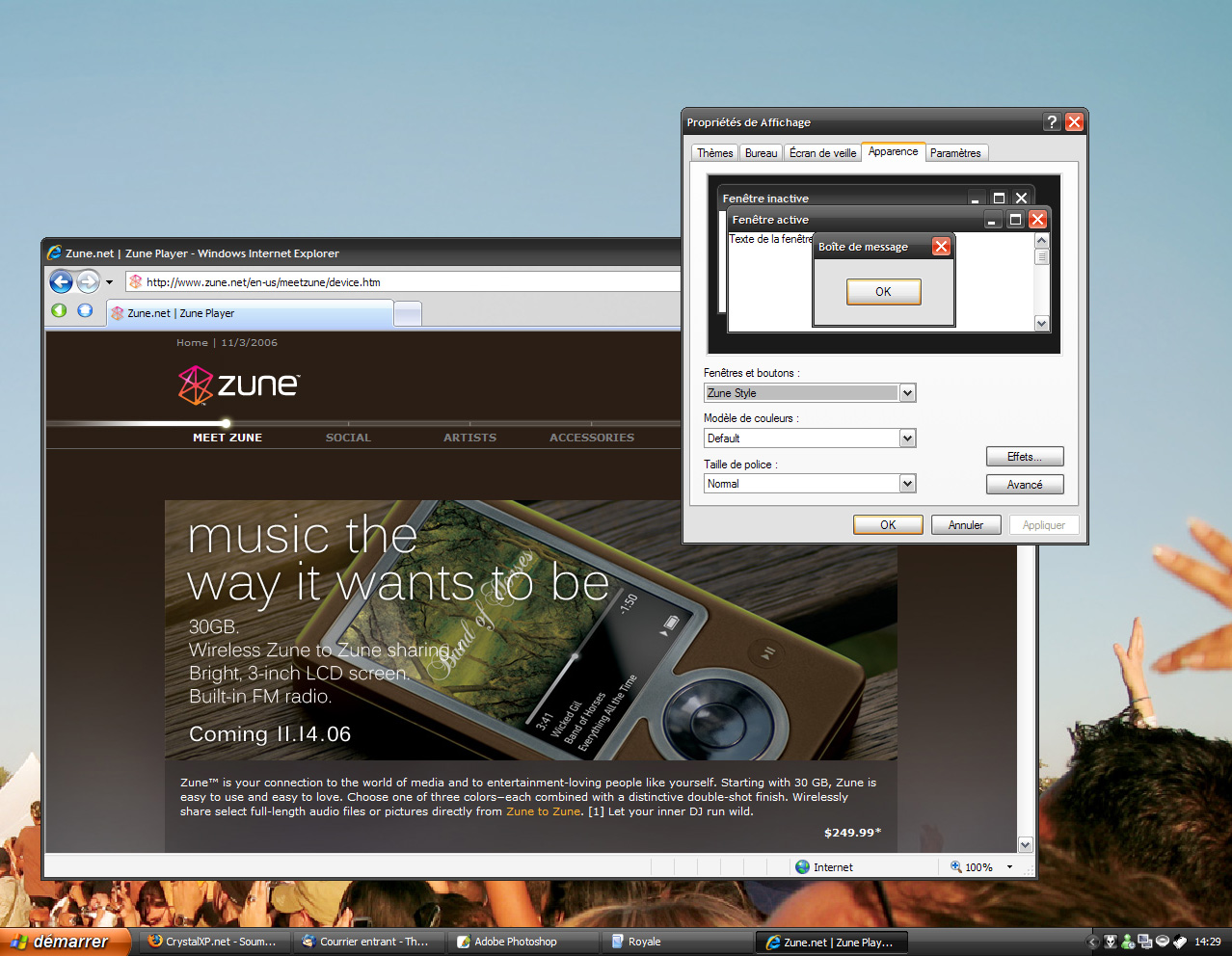Switch to the Écran de veille tab
The width and height of the screenshot is (1232, 956).
tap(822, 153)
